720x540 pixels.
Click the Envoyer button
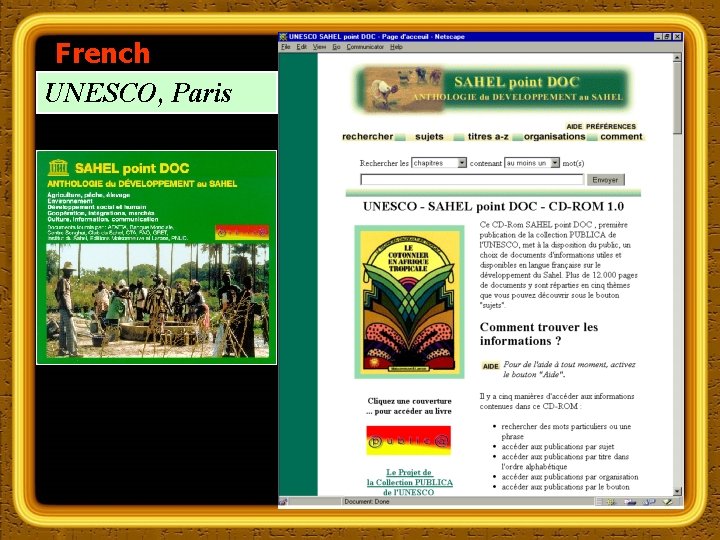pyautogui.click(x=605, y=180)
